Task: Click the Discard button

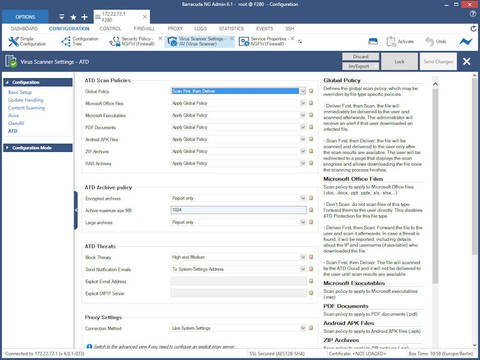Action: pos(361,57)
